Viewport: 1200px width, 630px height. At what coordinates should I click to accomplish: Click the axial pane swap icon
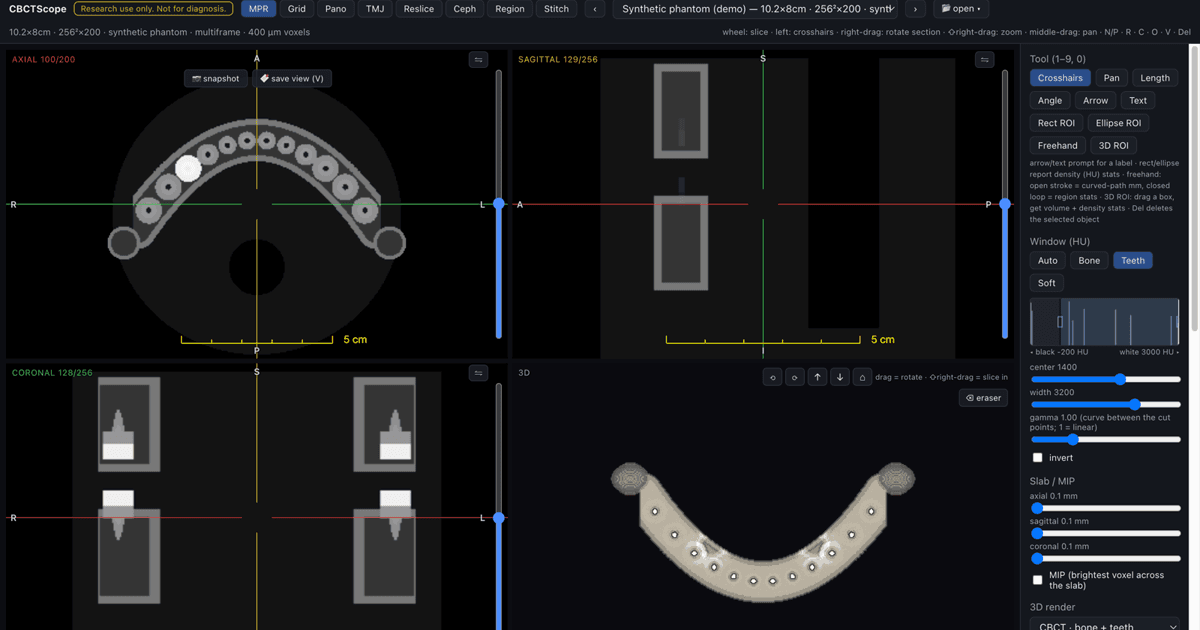pyautogui.click(x=478, y=60)
